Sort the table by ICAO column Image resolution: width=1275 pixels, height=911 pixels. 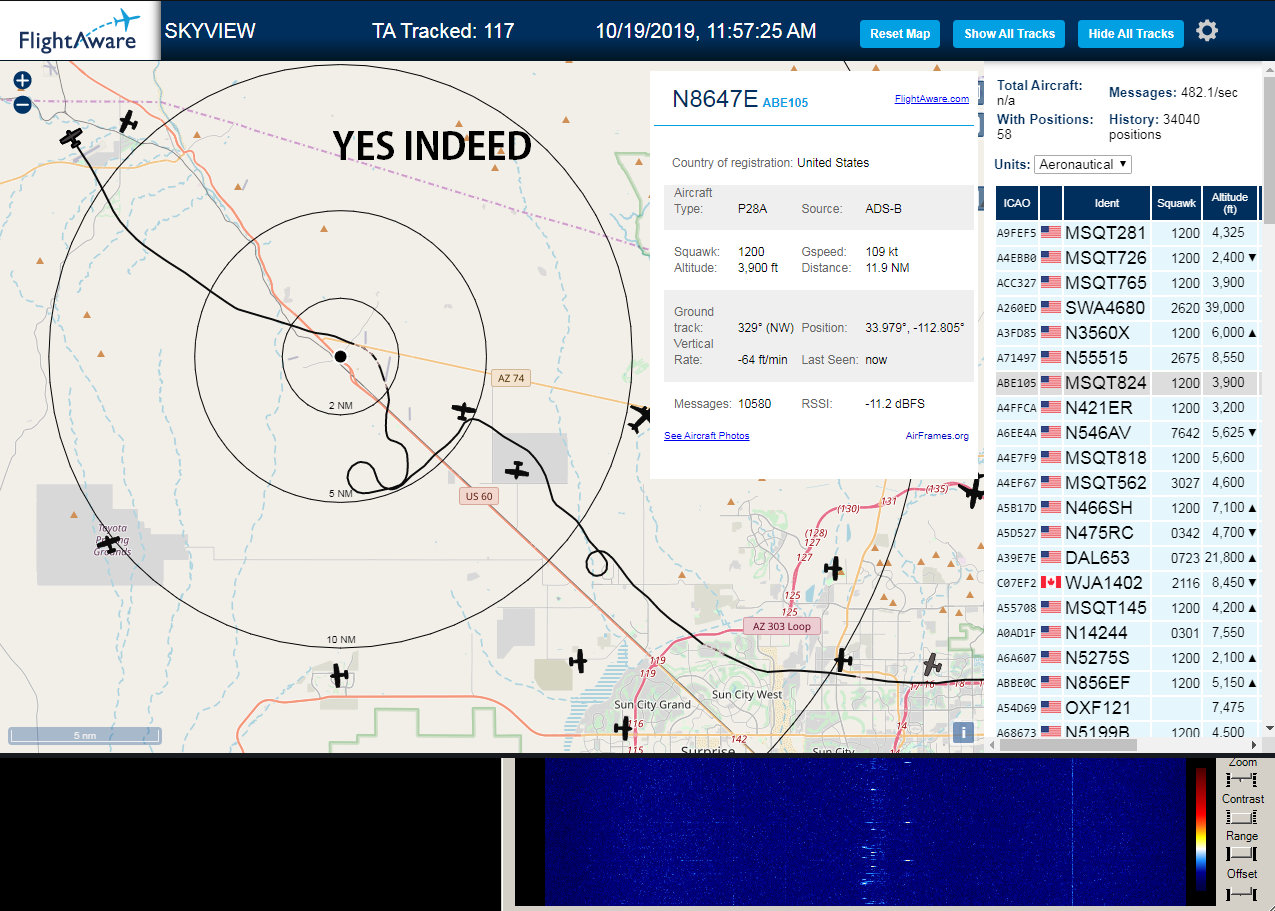tap(1016, 203)
